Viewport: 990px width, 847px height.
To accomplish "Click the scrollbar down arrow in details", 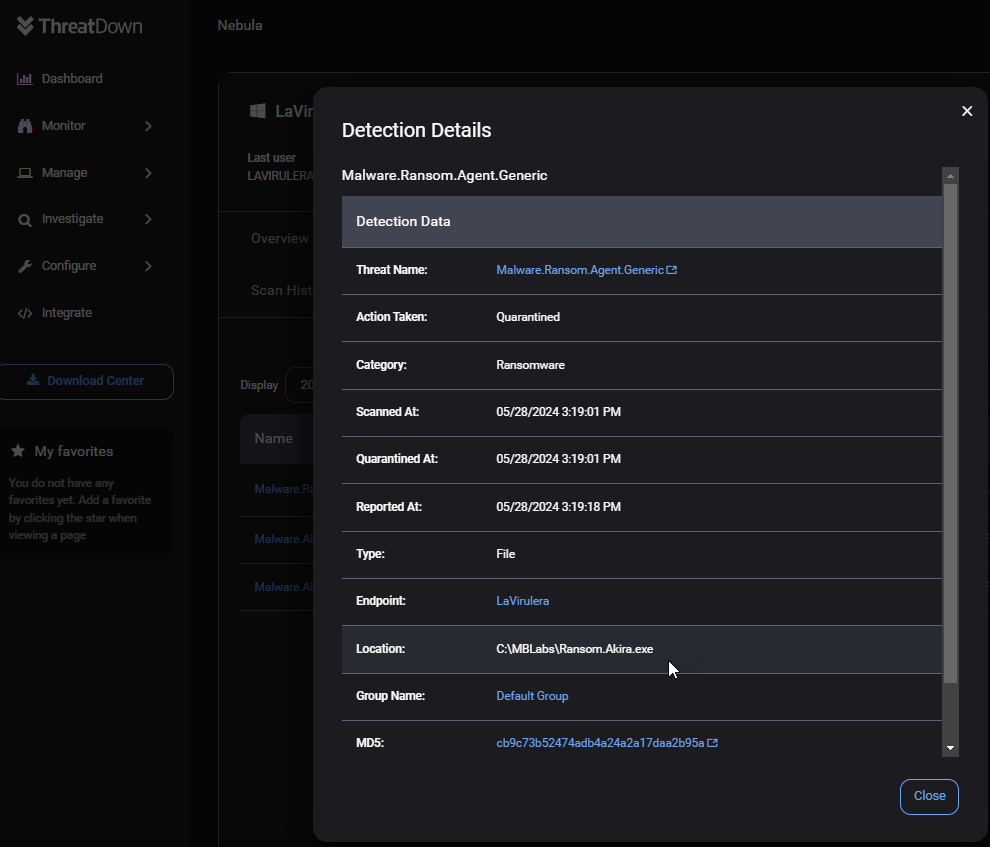I will (950, 747).
